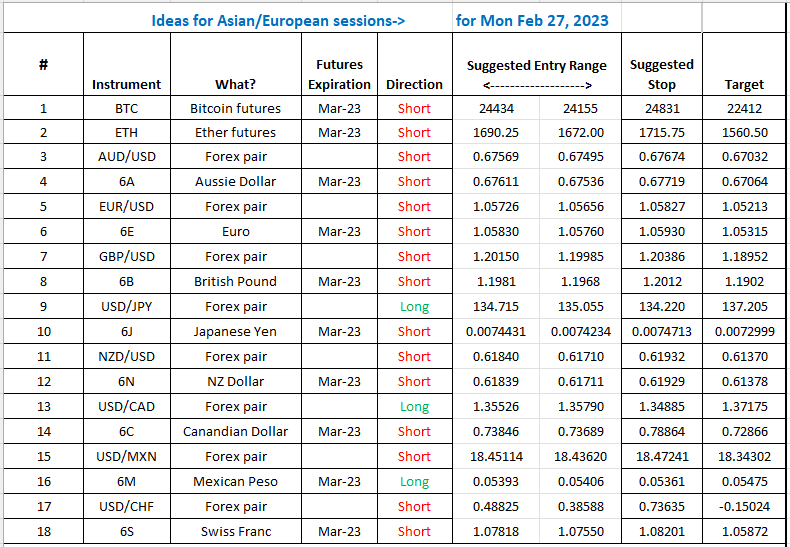
Task: Select the BTC instrument cell
Action: point(126,108)
